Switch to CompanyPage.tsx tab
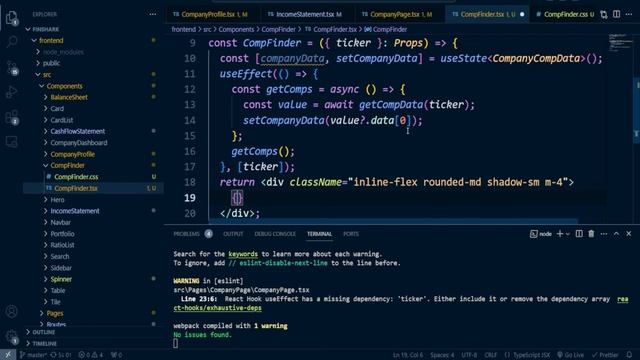 coord(399,14)
